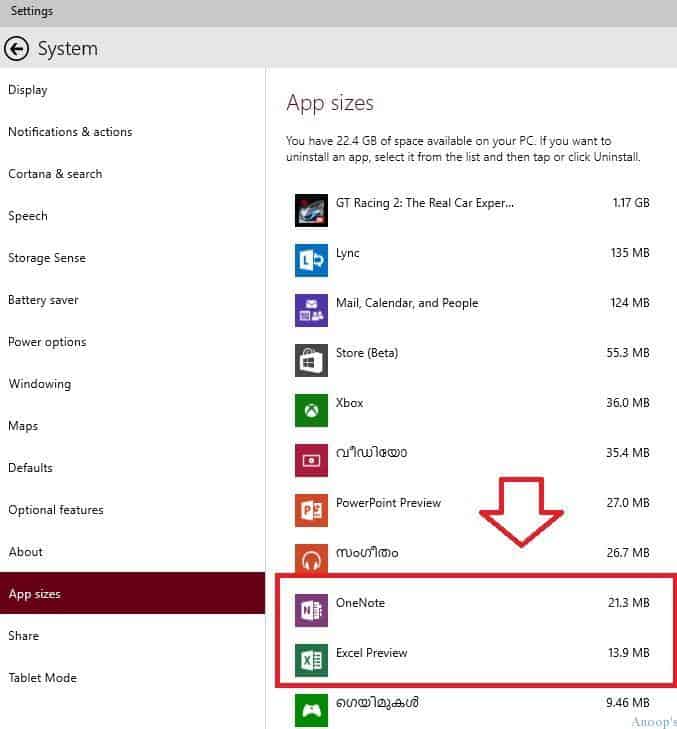
Task: Click the Excel Preview name
Action: (x=372, y=653)
